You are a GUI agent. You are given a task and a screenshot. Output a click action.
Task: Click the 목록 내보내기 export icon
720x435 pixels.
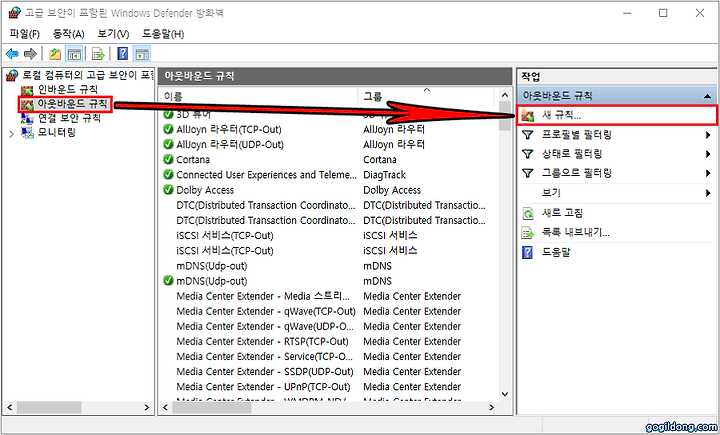[x=528, y=233]
